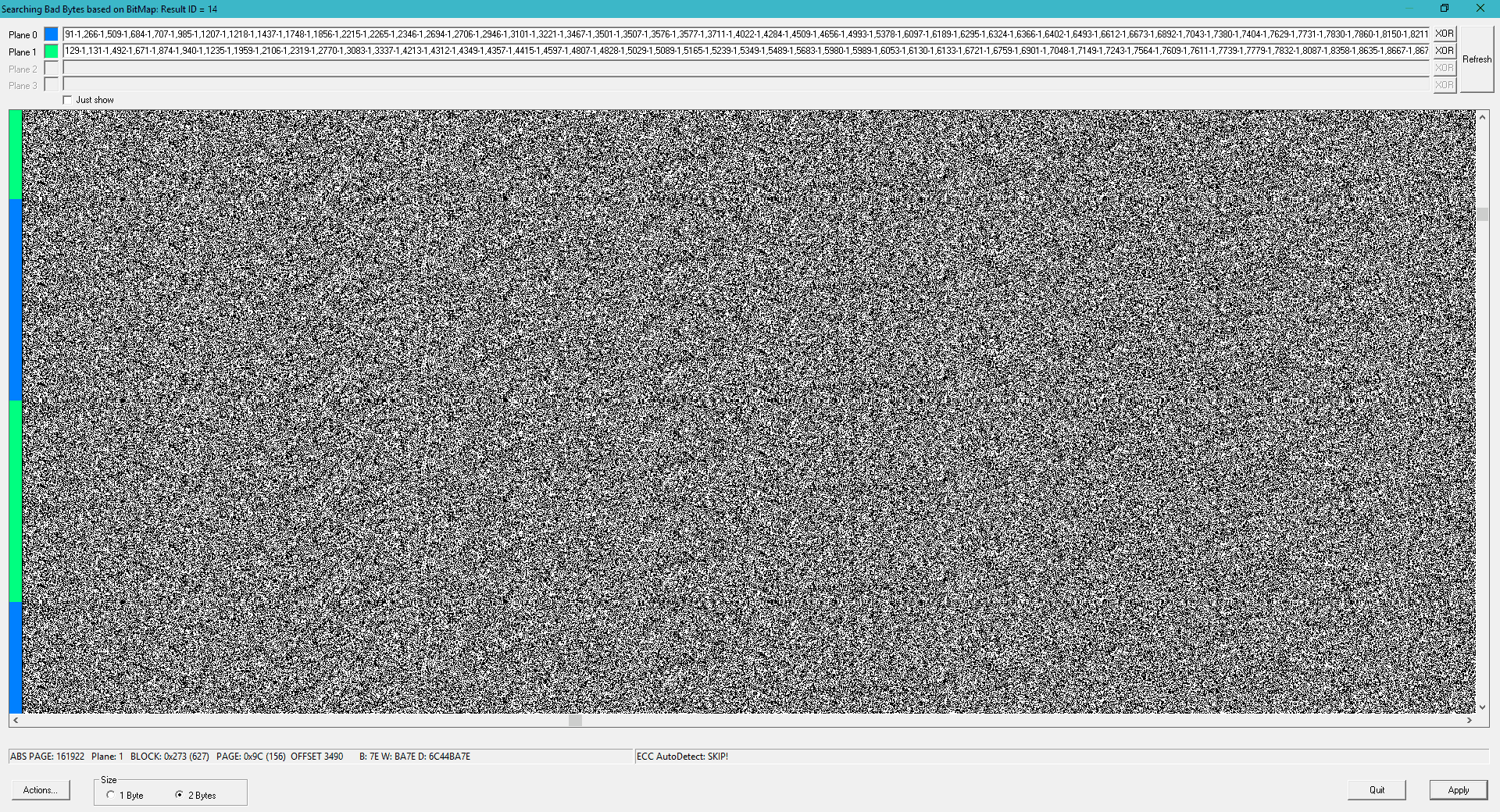The height and width of the screenshot is (812, 1500).
Task: Click the Apply button
Action: [x=1458, y=790]
